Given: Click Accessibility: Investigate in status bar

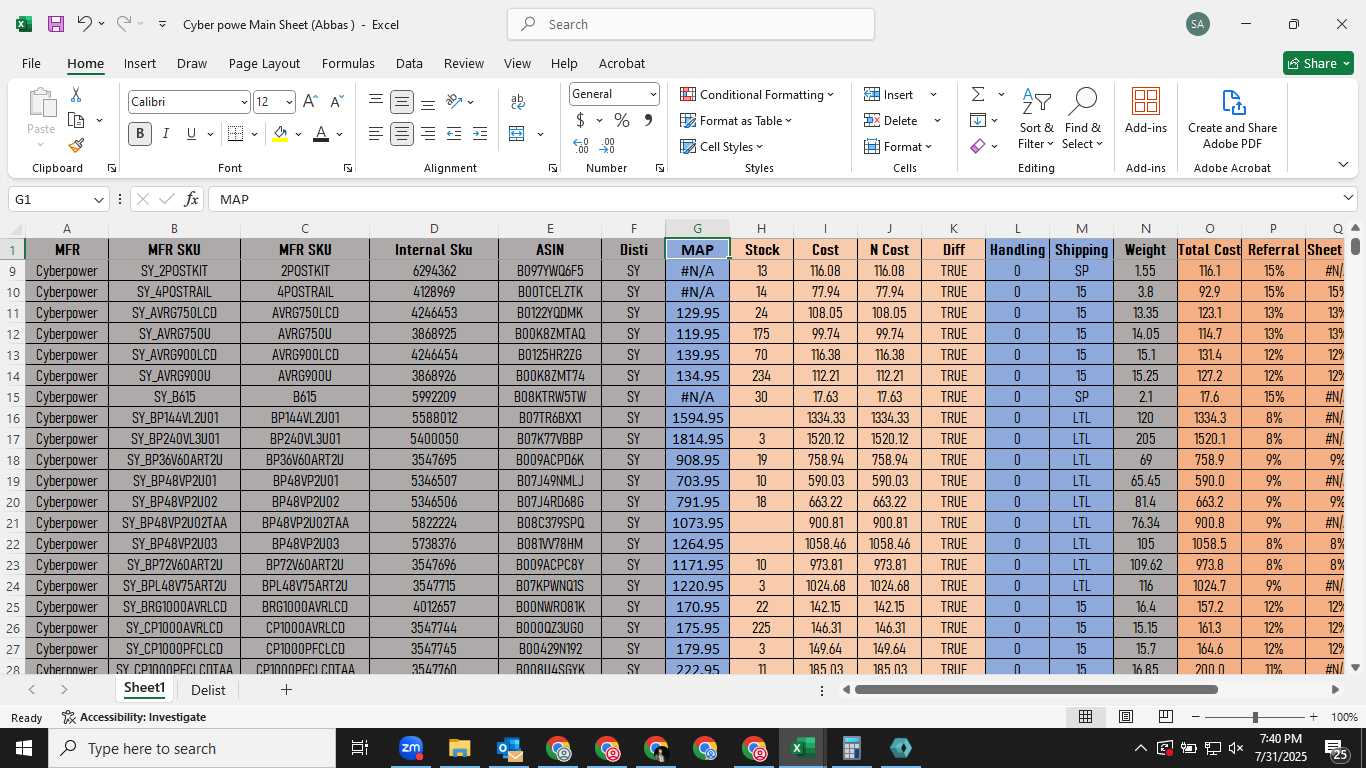Looking at the screenshot, I should click(x=134, y=717).
